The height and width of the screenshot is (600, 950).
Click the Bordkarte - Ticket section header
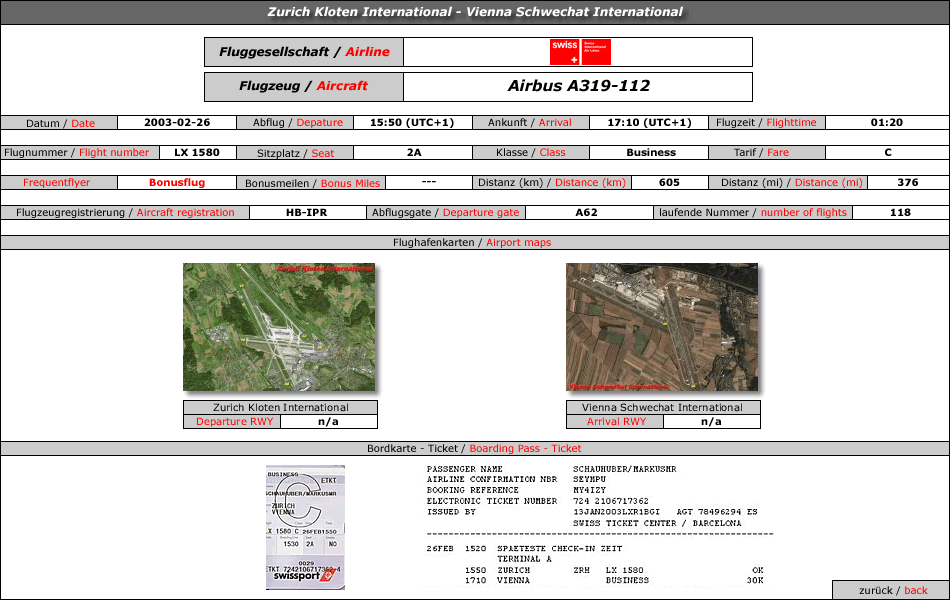(474, 448)
